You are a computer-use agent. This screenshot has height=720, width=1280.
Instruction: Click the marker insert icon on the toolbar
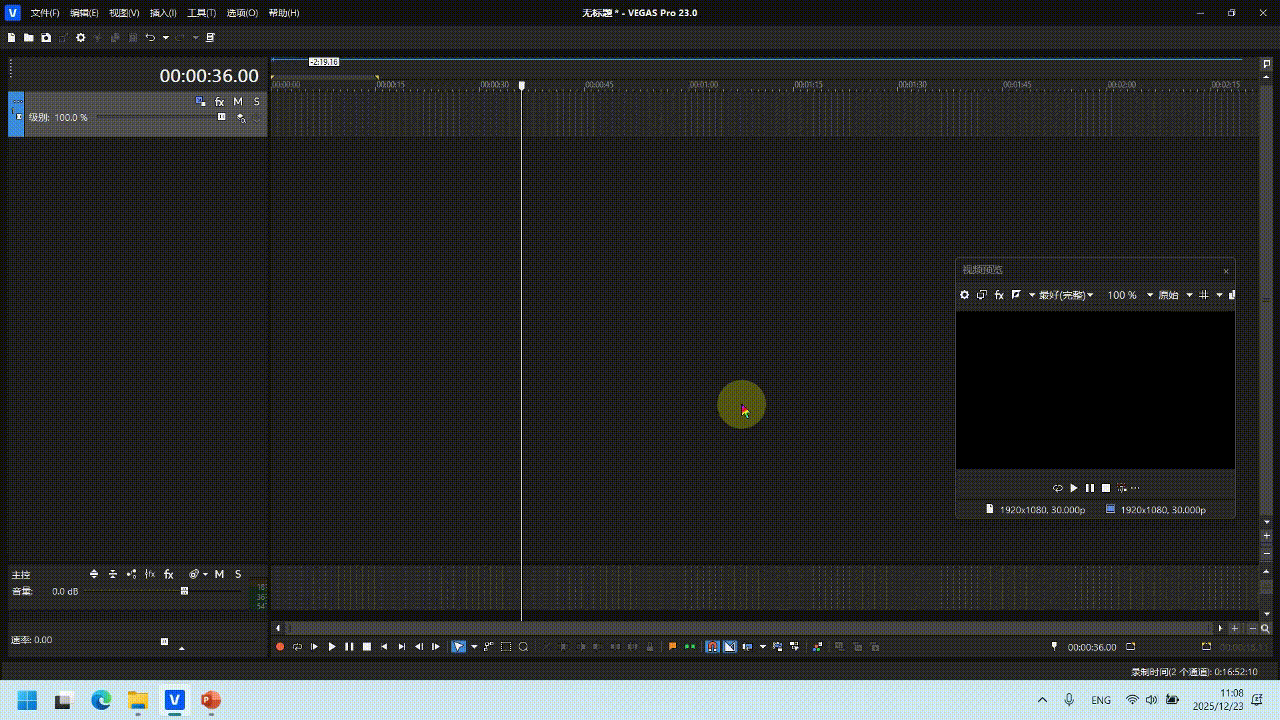tap(672, 646)
